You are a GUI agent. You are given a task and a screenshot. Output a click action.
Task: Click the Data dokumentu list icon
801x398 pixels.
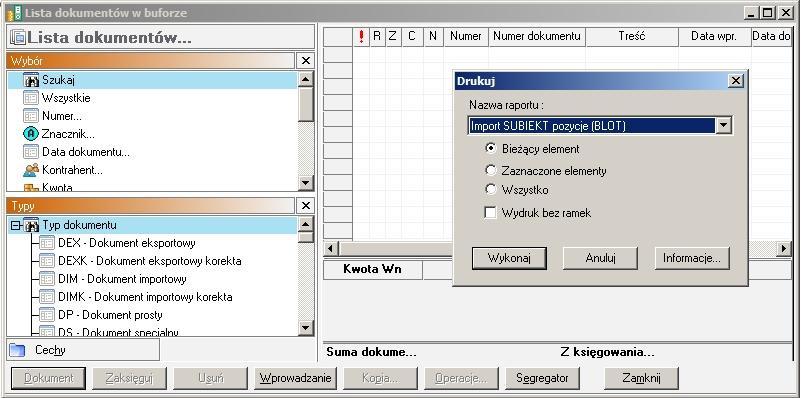click(31, 152)
